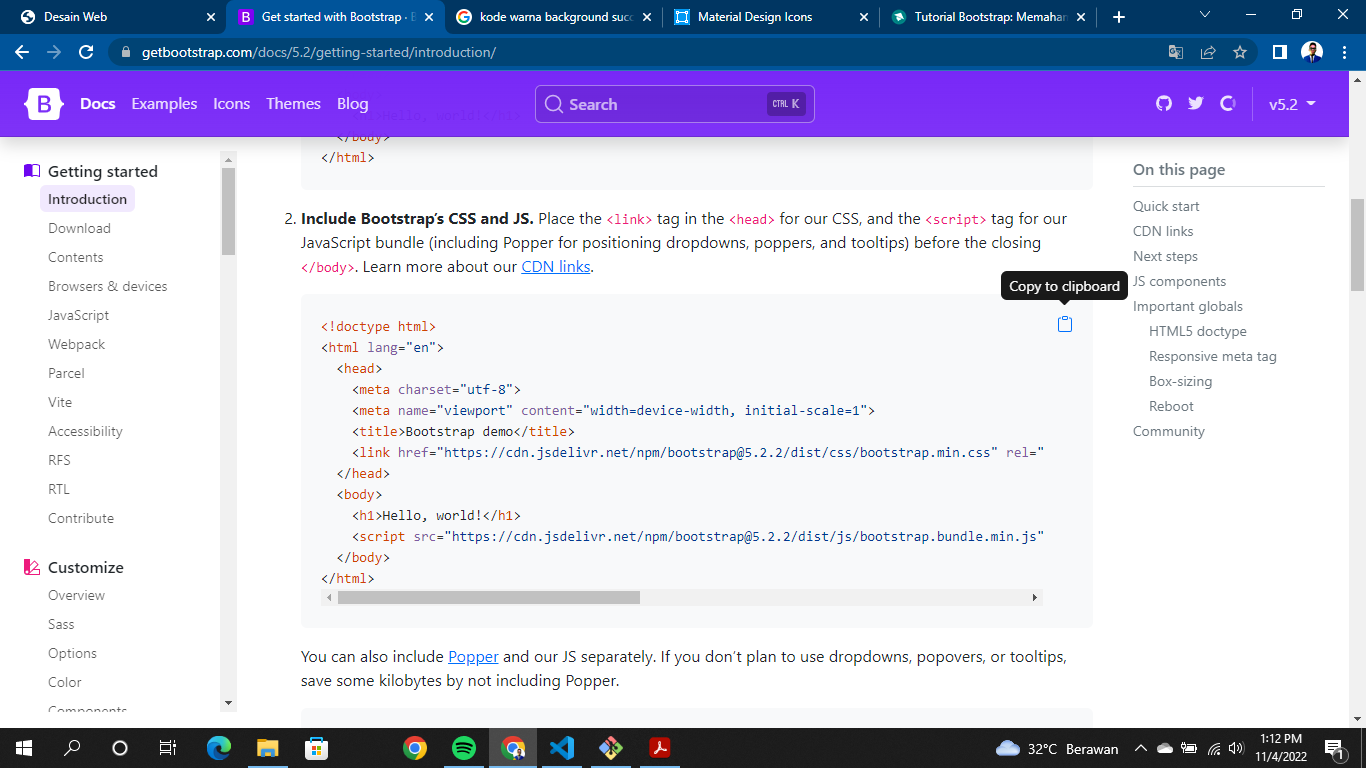The width and height of the screenshot is (1366, 768).
Task: Click Chrome back arrow
Action: pyautogui.click(x=22, y=52)
